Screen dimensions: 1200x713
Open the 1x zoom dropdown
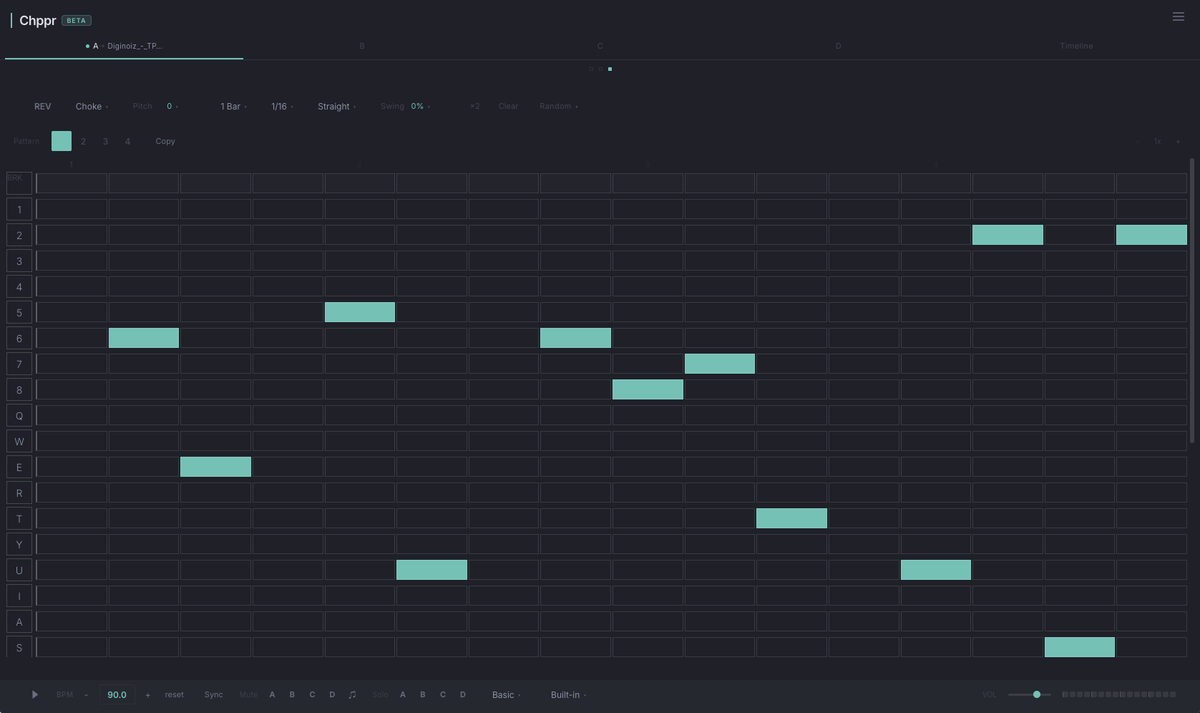pyautogui.click(x=1160, y=141)
